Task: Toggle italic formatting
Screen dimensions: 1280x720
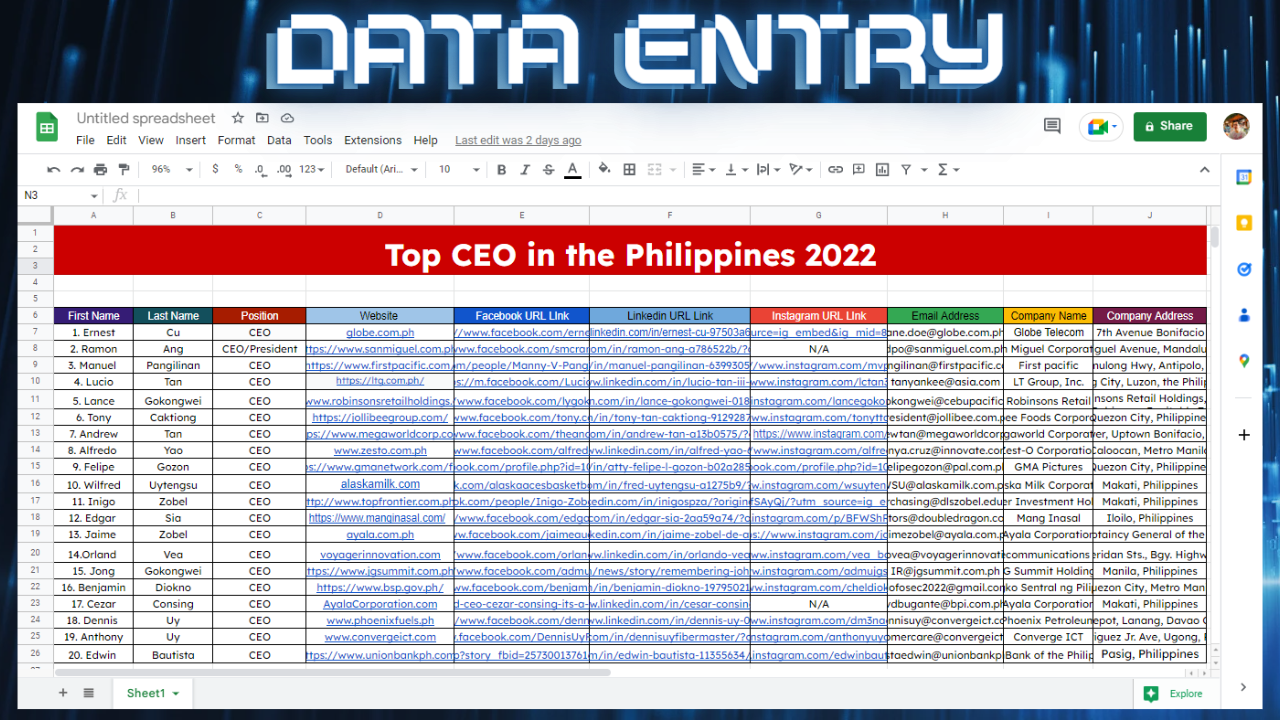Action: click(525, 170)
